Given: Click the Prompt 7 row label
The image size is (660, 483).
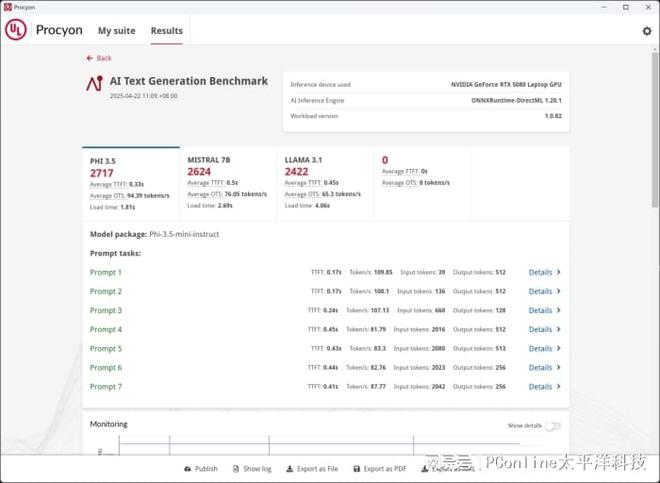Looking at the screenshot, I should tap(106, 387).
